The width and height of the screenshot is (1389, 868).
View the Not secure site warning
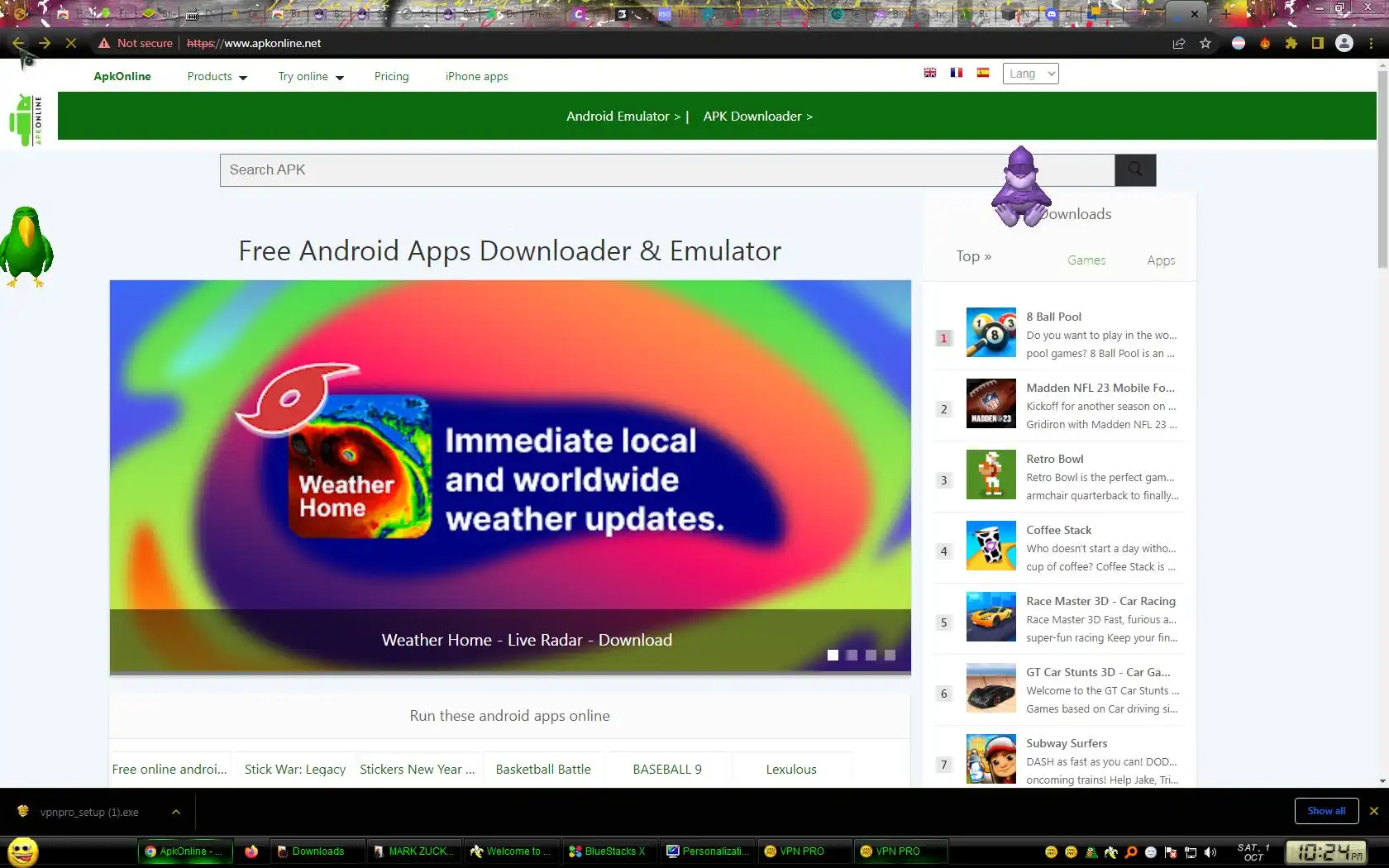point(136,43)
